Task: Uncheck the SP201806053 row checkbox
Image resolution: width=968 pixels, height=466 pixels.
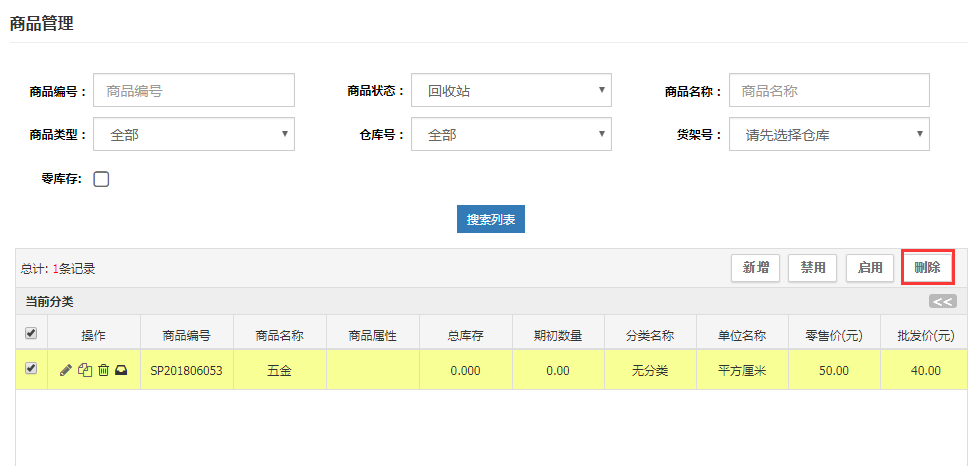Action: point(30,369)
